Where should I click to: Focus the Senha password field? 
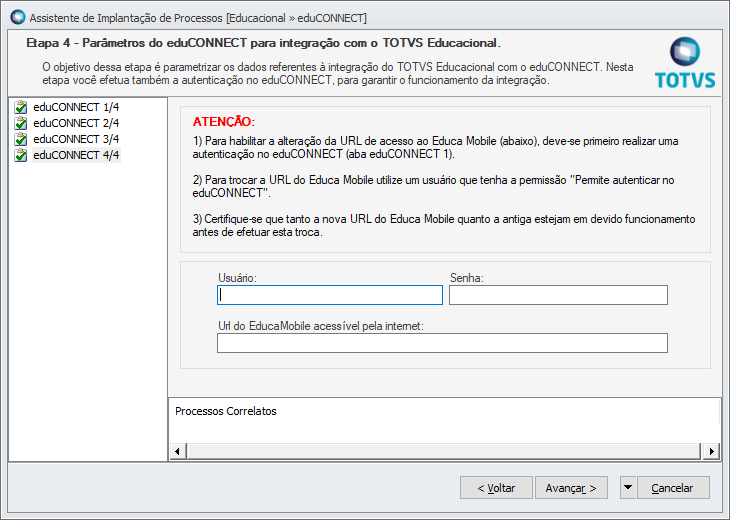click(558, 295)
